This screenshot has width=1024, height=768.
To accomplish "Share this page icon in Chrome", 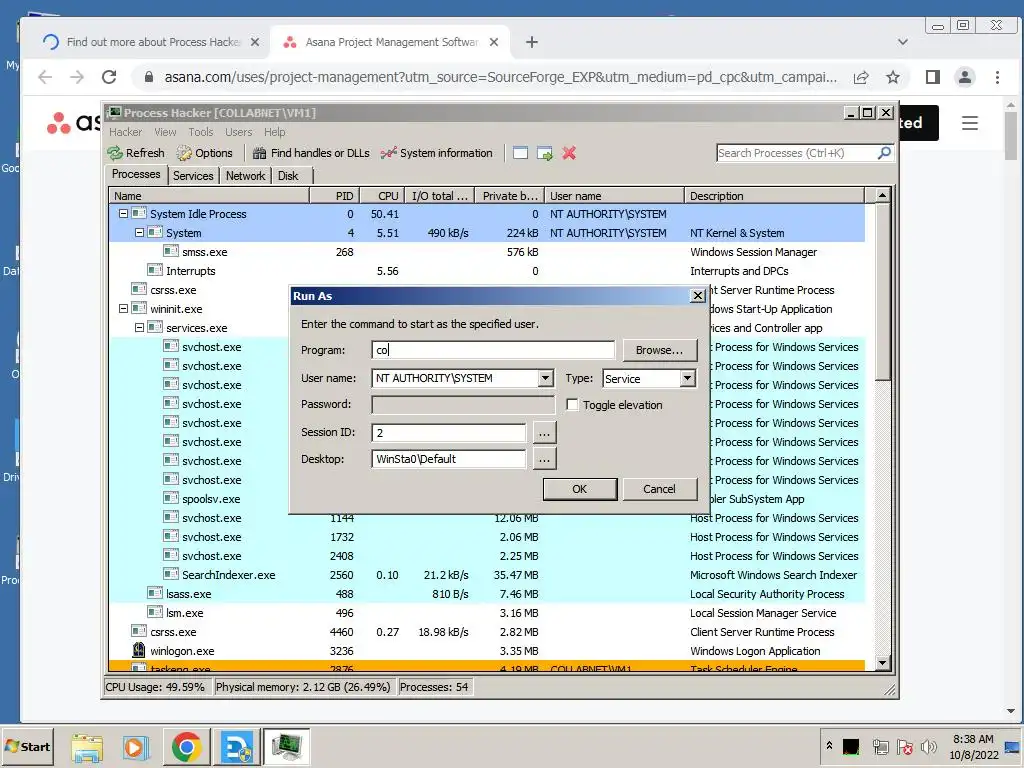I will click(861, 77).
